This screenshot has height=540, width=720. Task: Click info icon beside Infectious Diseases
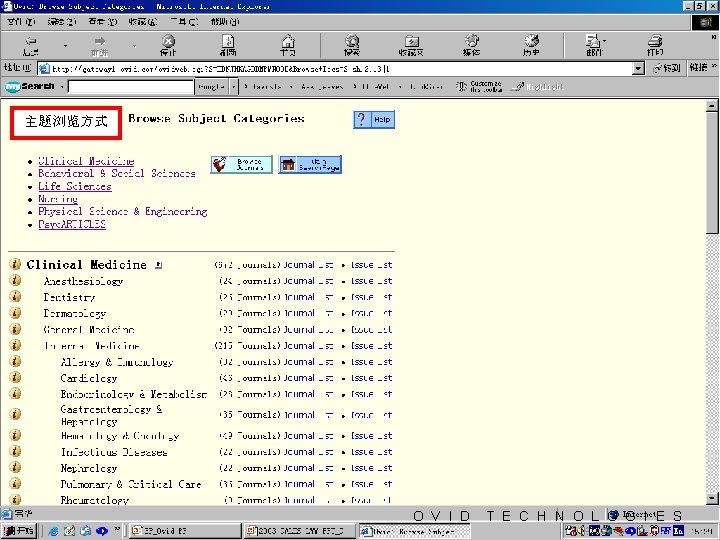click(15, 451)
